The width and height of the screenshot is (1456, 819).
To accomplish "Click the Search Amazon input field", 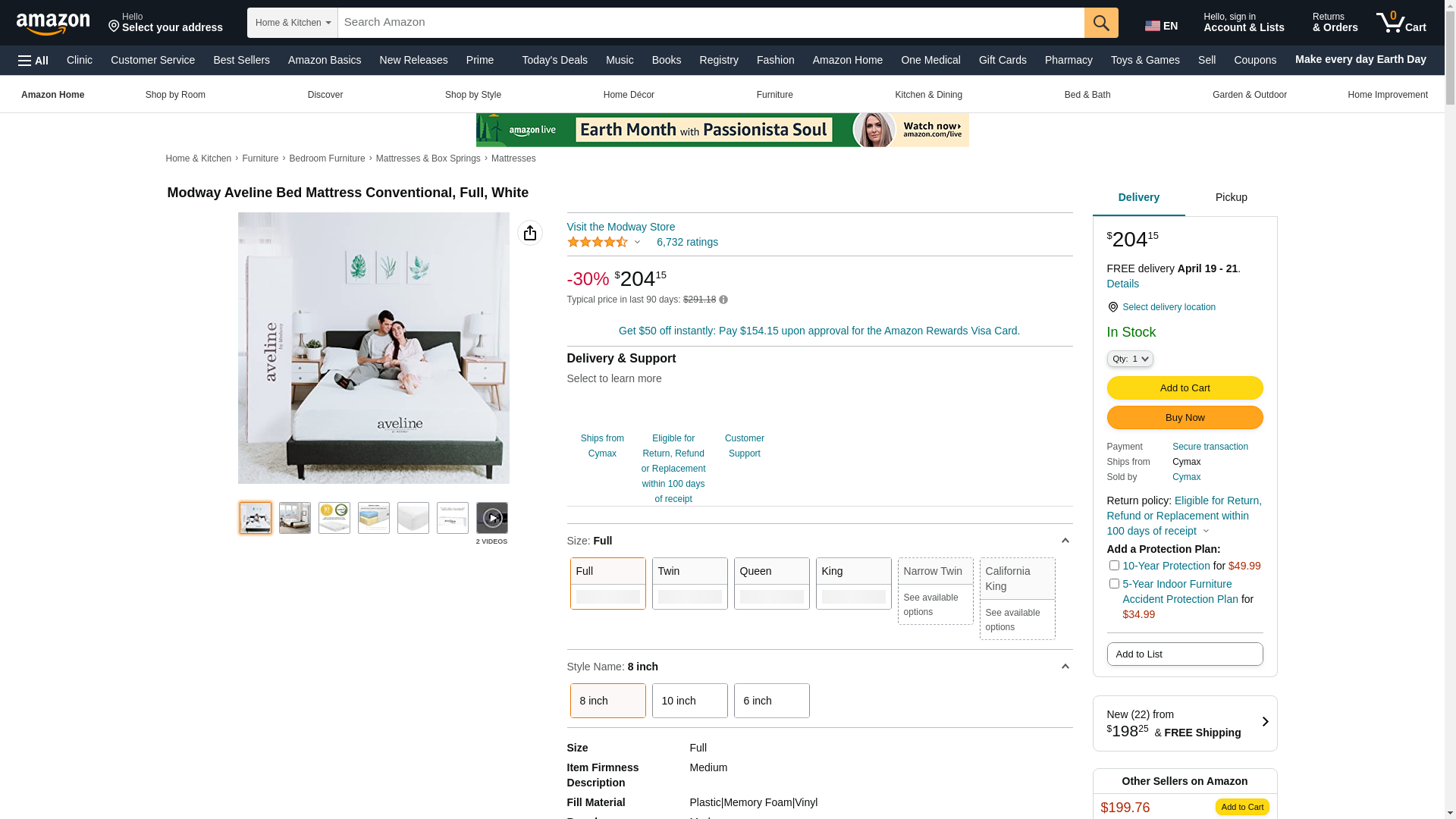I will click(x=710, y=23).
